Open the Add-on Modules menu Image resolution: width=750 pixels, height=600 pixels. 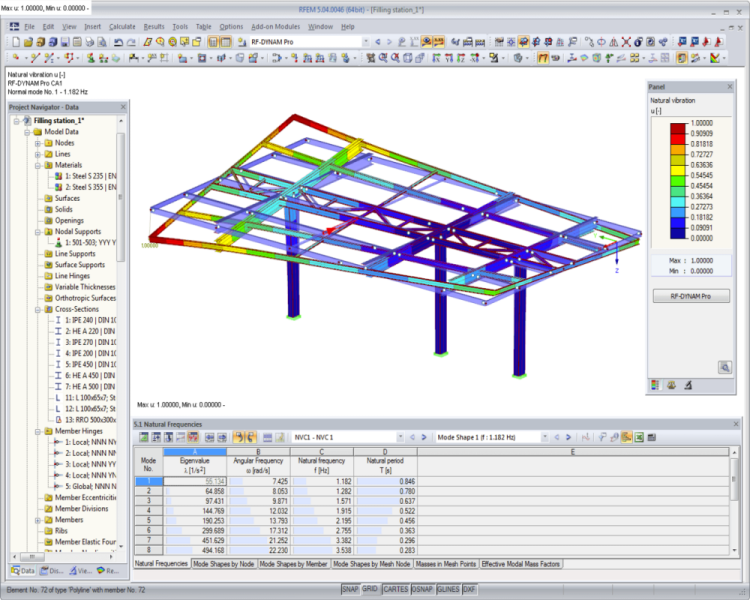tap(277, 26)
